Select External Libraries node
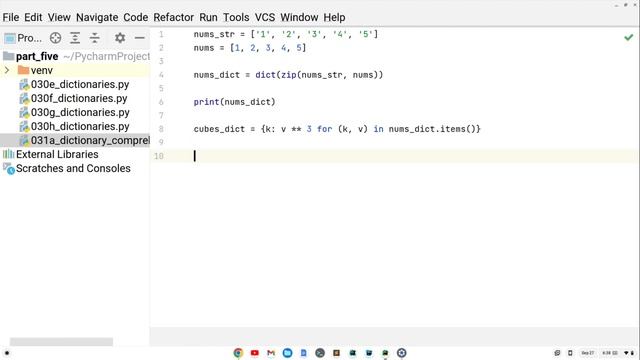 [x=57, y=154]
